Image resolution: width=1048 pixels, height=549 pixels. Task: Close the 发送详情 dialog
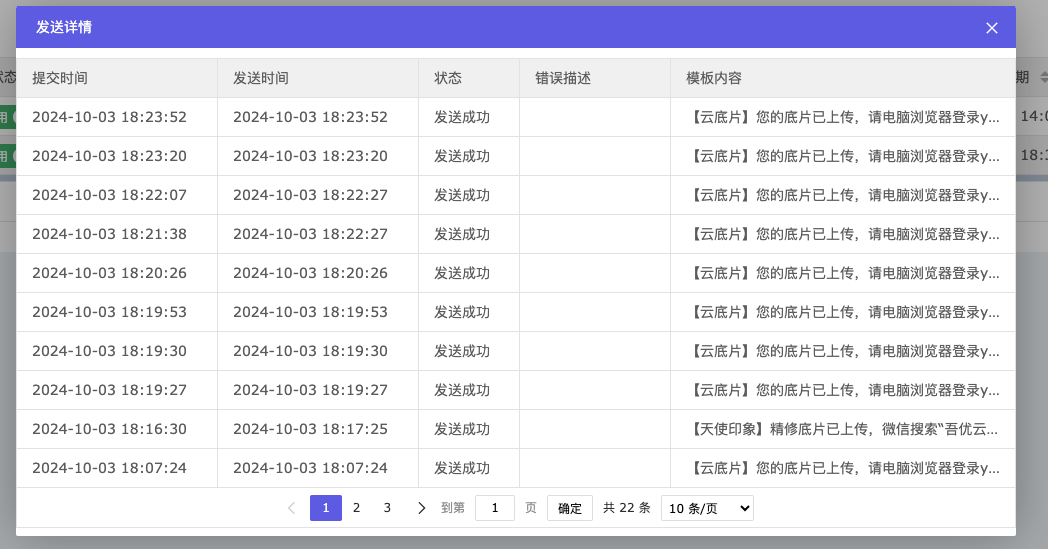point(991,28)
